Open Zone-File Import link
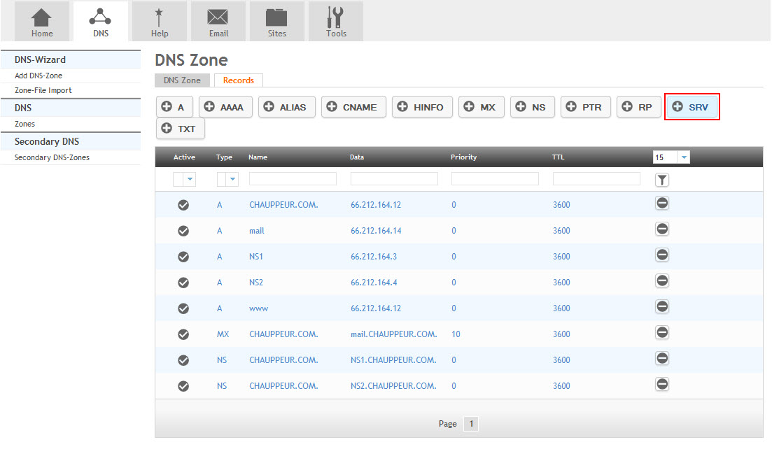 (43, 90)
